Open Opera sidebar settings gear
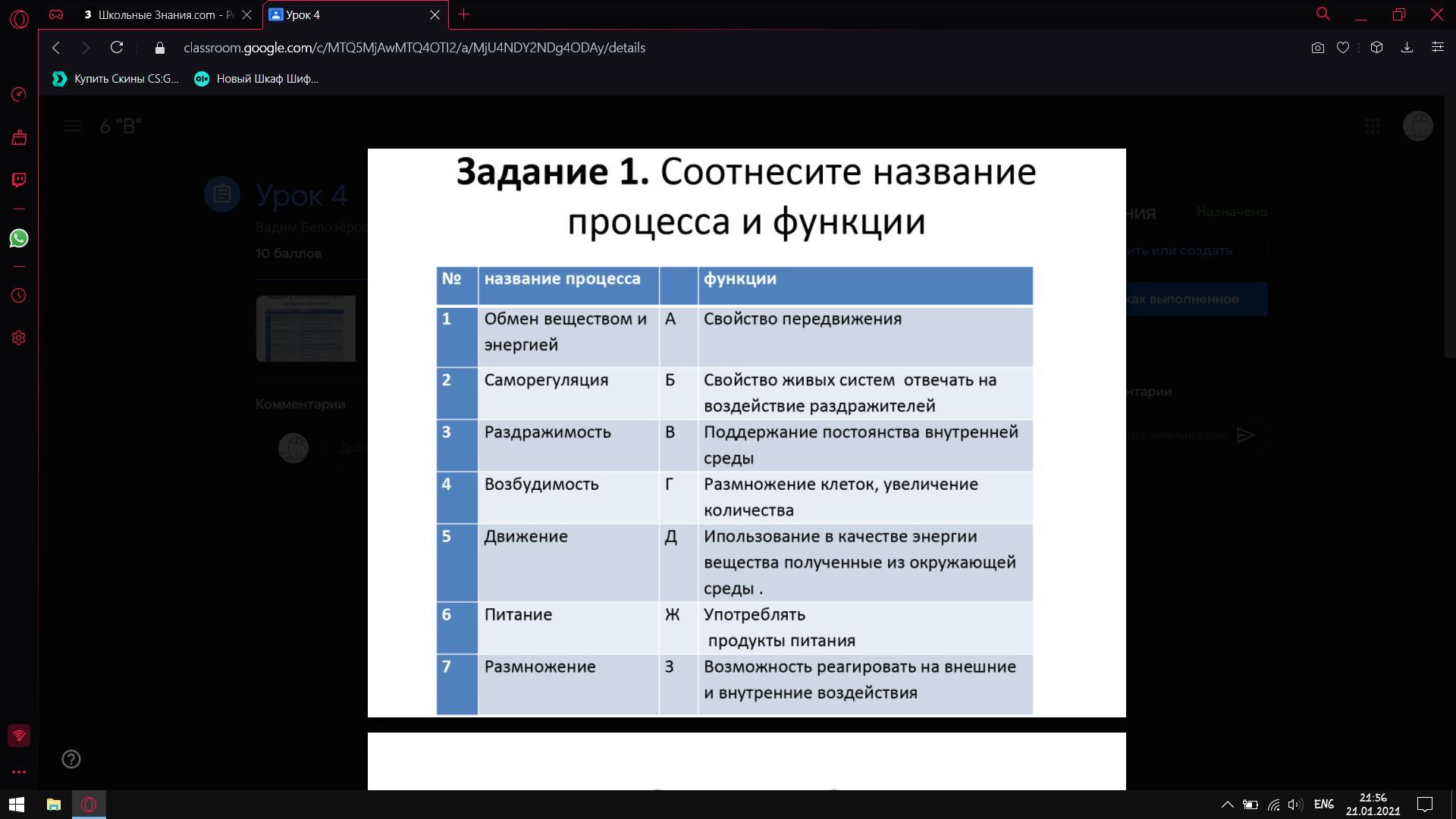This screenshot has width=1456, height=819. coord(19,338)
